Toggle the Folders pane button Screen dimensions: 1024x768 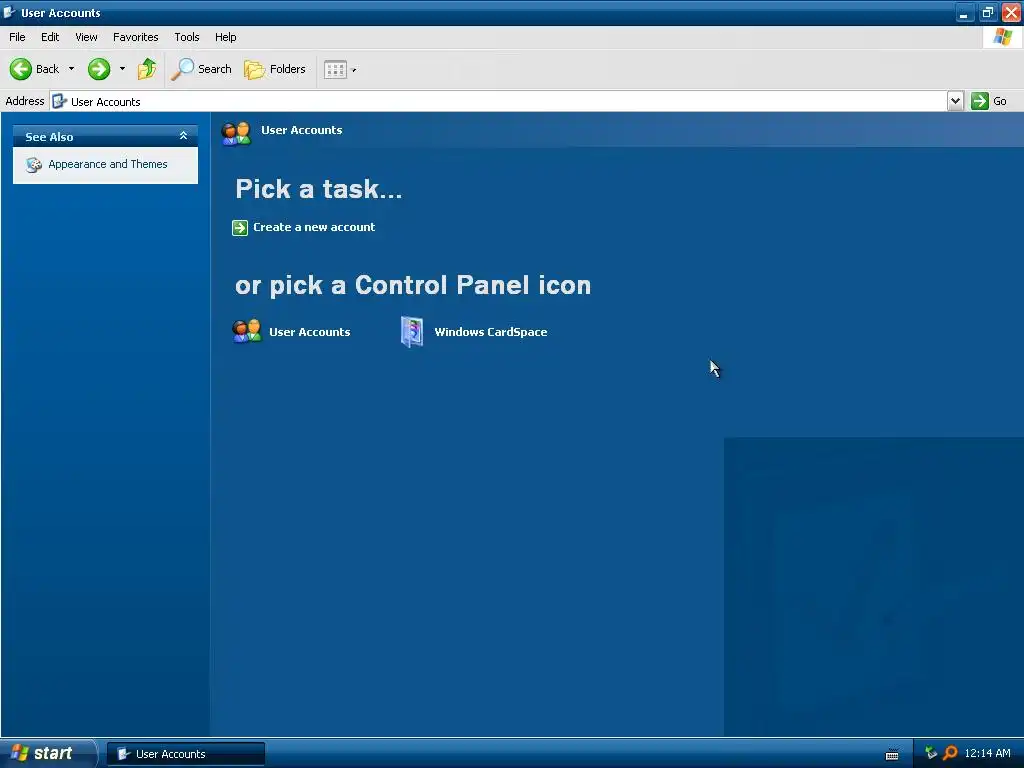pyautogui.click(x=275, y=69)
